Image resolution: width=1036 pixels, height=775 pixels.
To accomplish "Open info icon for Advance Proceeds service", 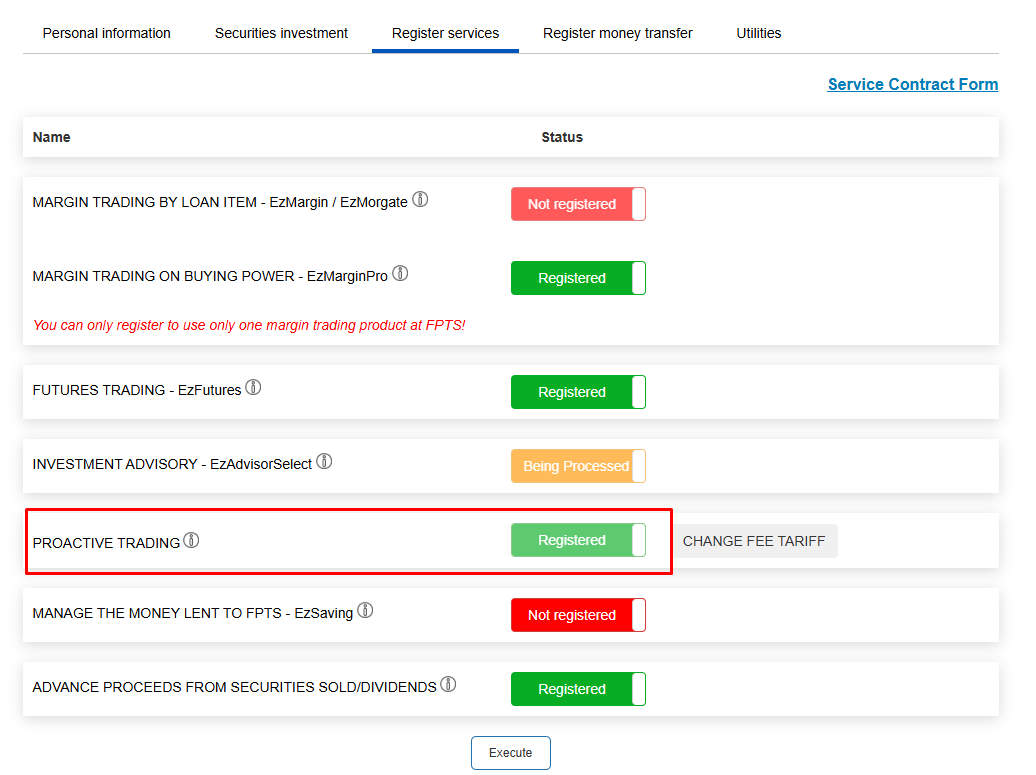I will point(448,684).
